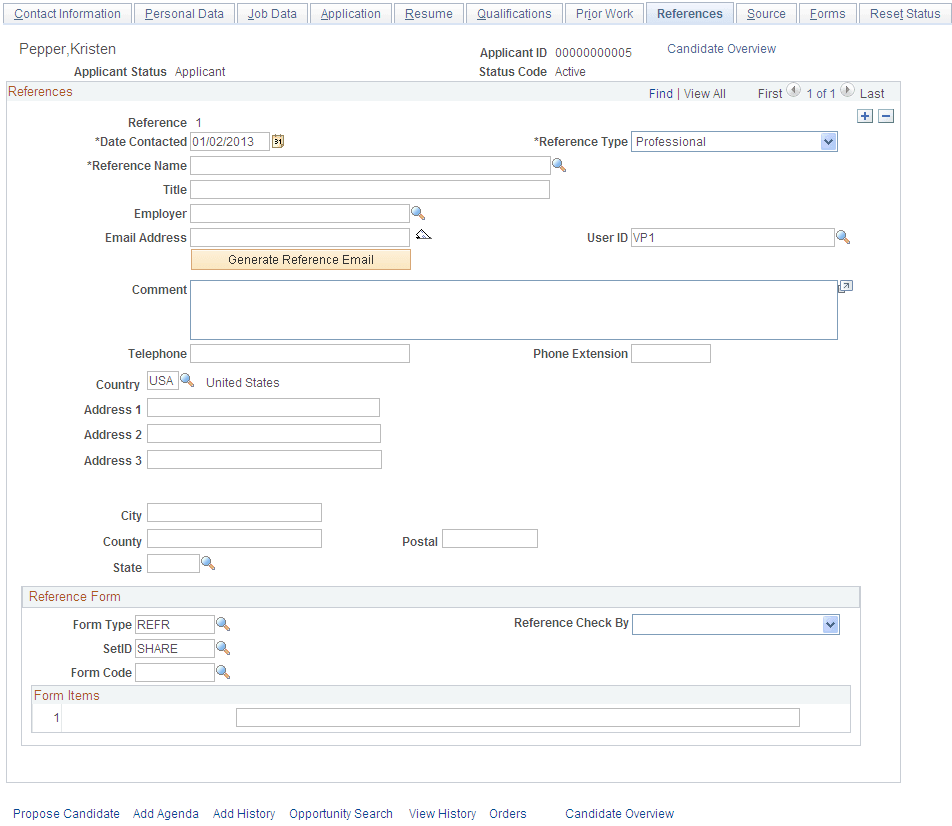952x826 pixels.
Task: Run spell check on the Email Address field
Action: tap(423, 233)
